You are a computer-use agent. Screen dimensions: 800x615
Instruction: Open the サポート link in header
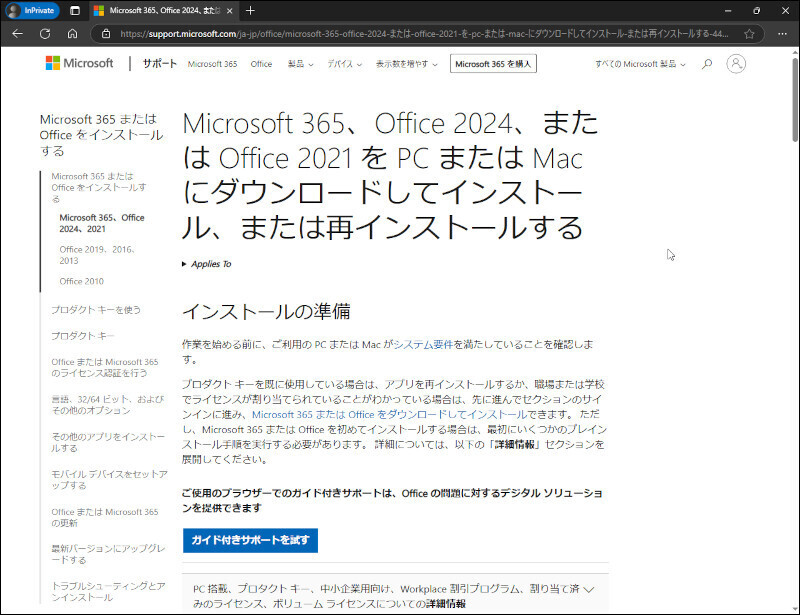pos(159,63)
